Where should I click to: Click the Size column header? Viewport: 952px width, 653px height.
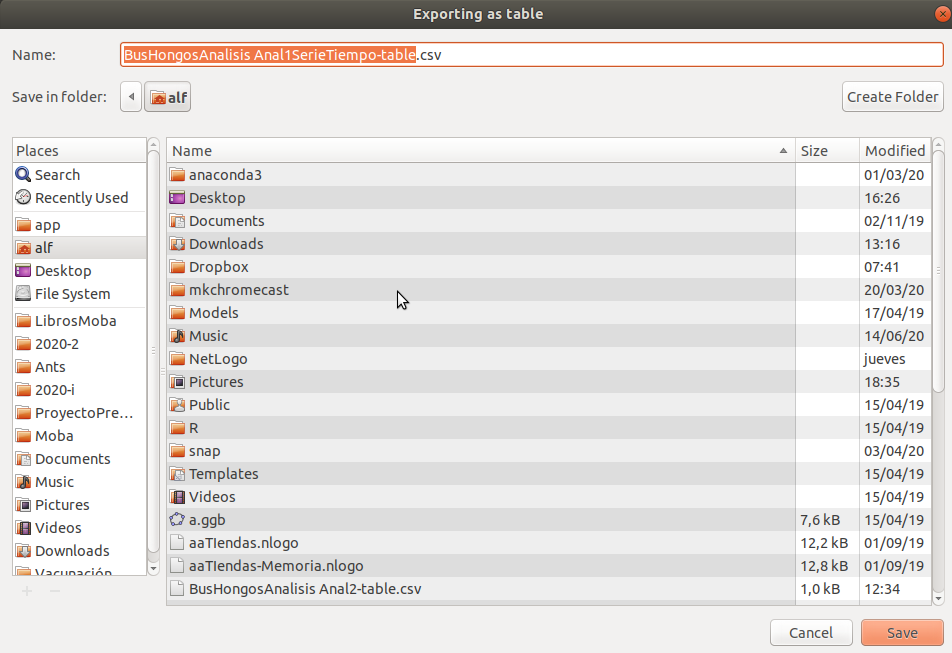(828, 151)
